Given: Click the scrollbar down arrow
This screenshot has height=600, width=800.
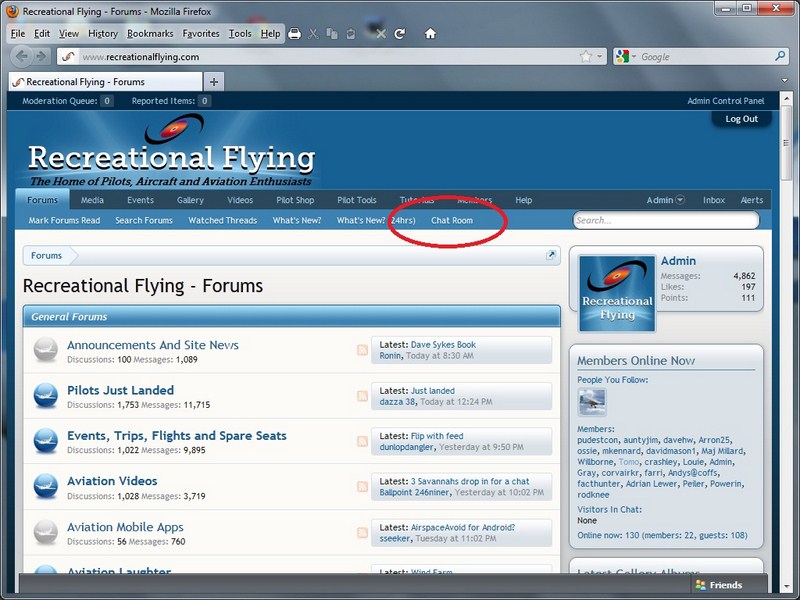Looking at the screenshot, I should pos(786,587).
